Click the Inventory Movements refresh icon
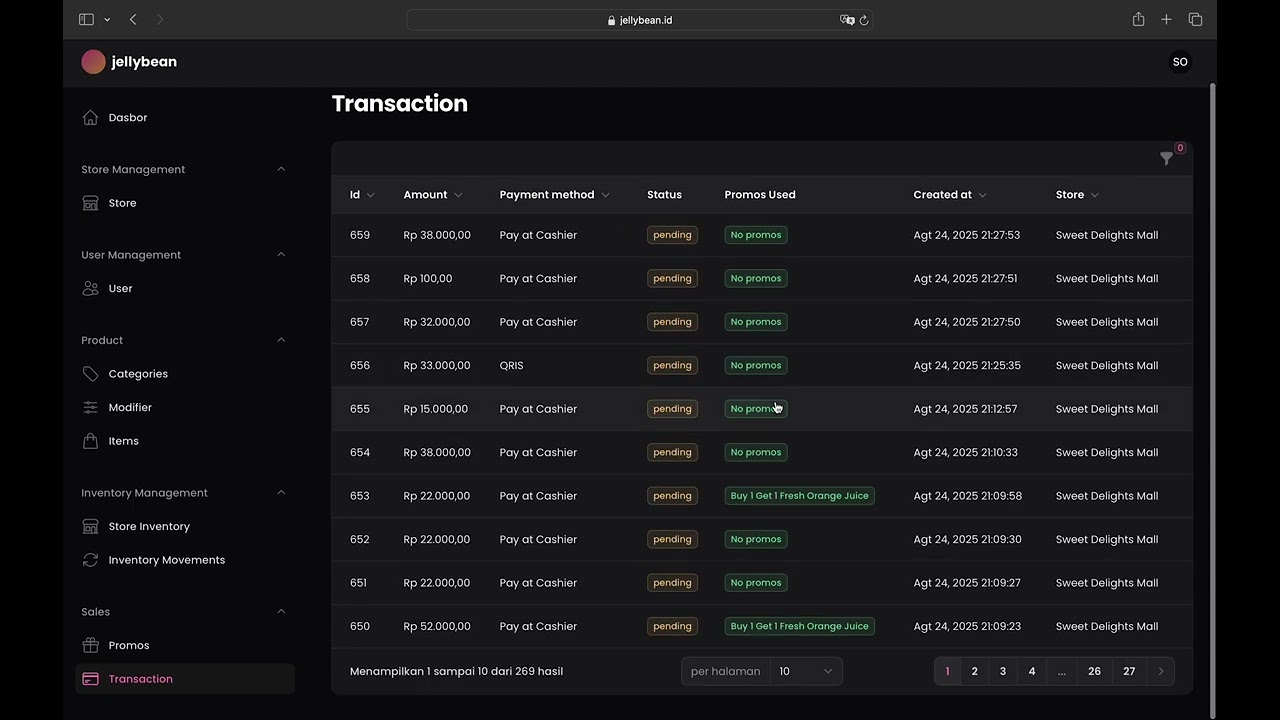 pos(91,560)
